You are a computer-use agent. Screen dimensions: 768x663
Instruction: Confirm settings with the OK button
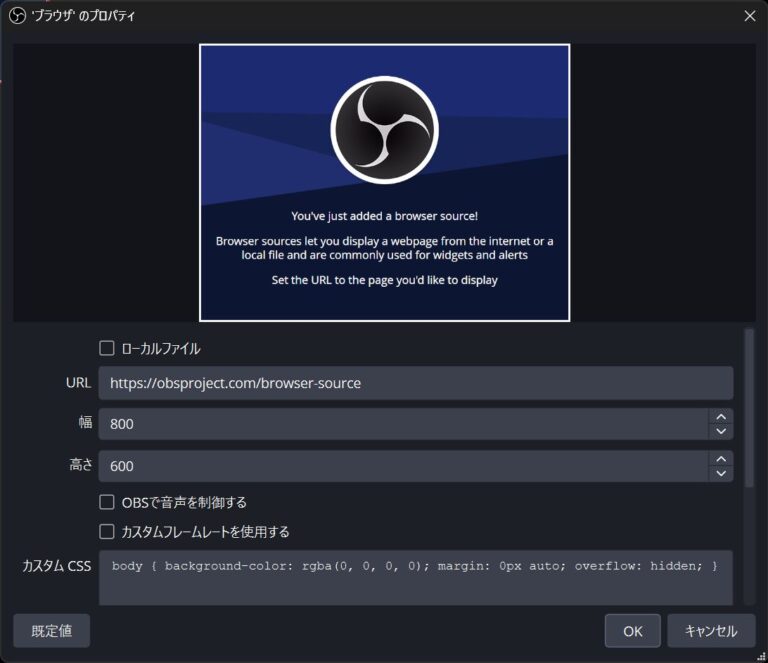click(632, 631)
